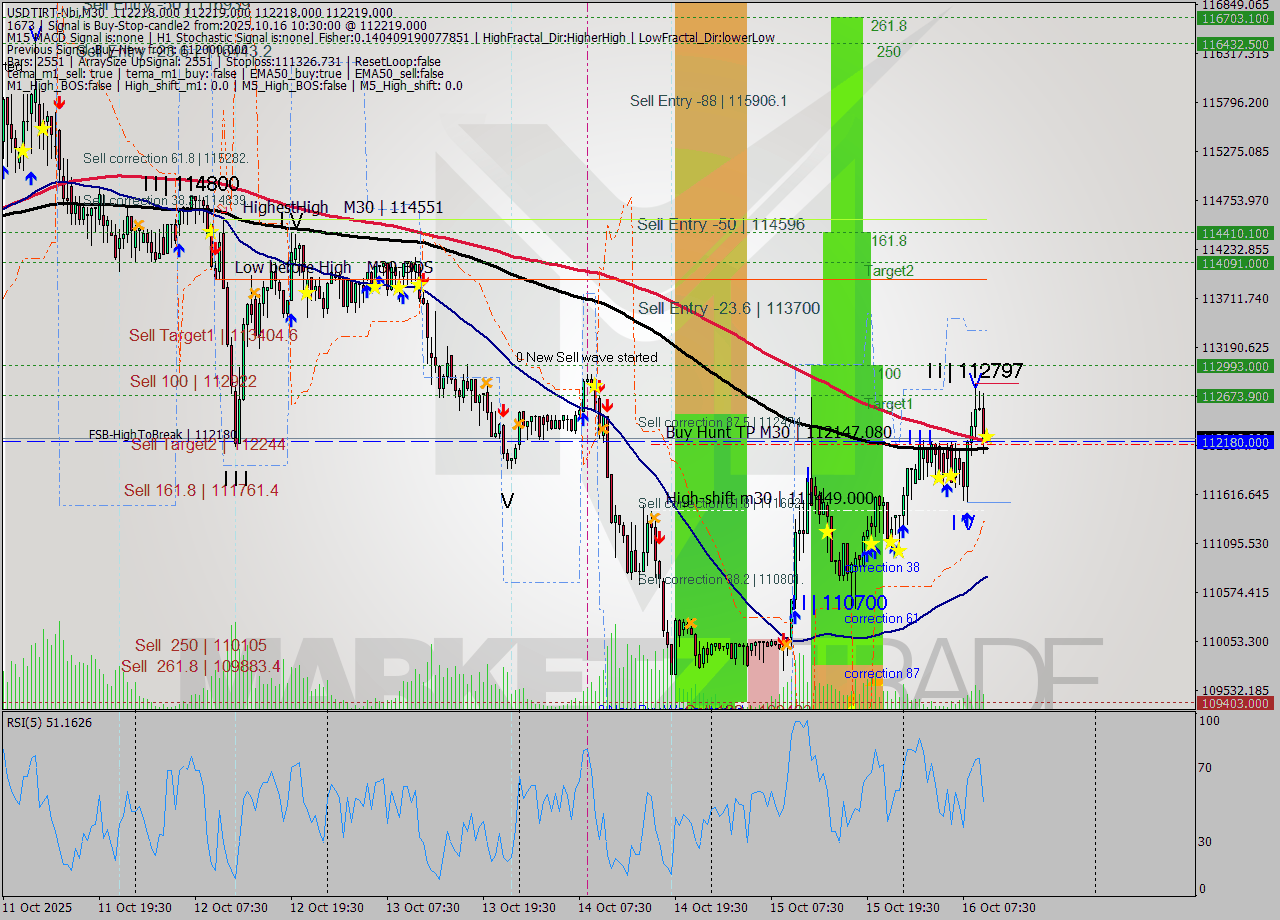The width and height of the screenshot is (1280, 920).
Task: Click the yellow star near "Low before High" text
Action: pos(306,293)
